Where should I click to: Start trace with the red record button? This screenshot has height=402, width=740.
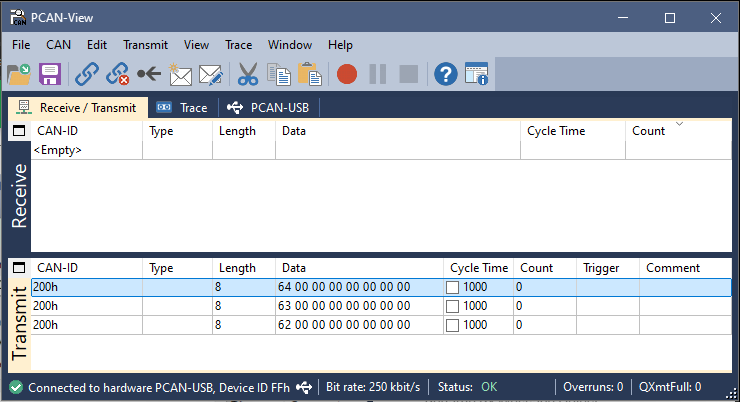[347, 74]
